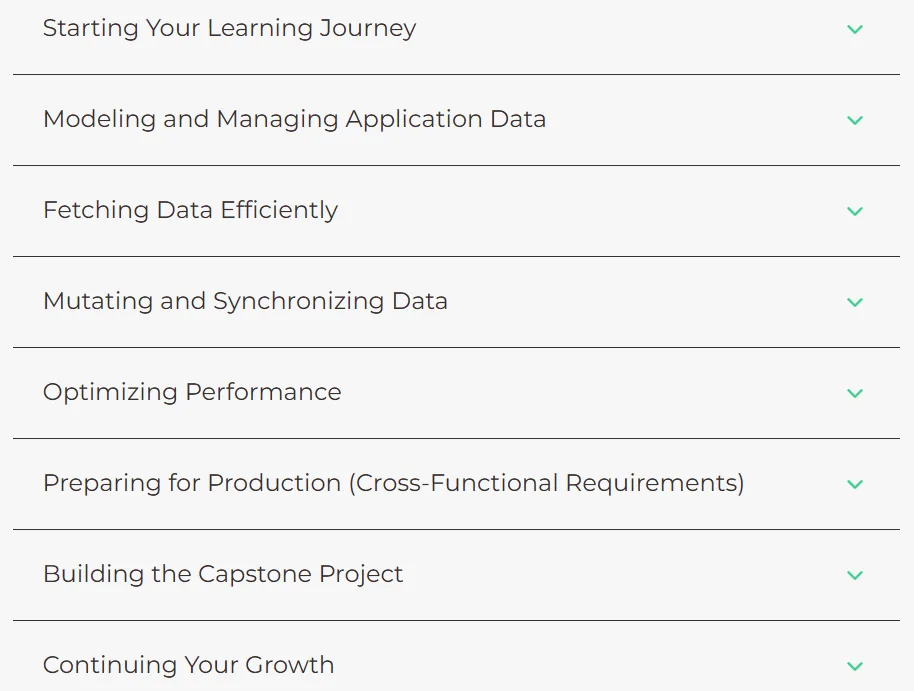The height and width of the screenshot is (691, 914).
Task: Open the Optimizing Performance section title
Action: (192, 392)
